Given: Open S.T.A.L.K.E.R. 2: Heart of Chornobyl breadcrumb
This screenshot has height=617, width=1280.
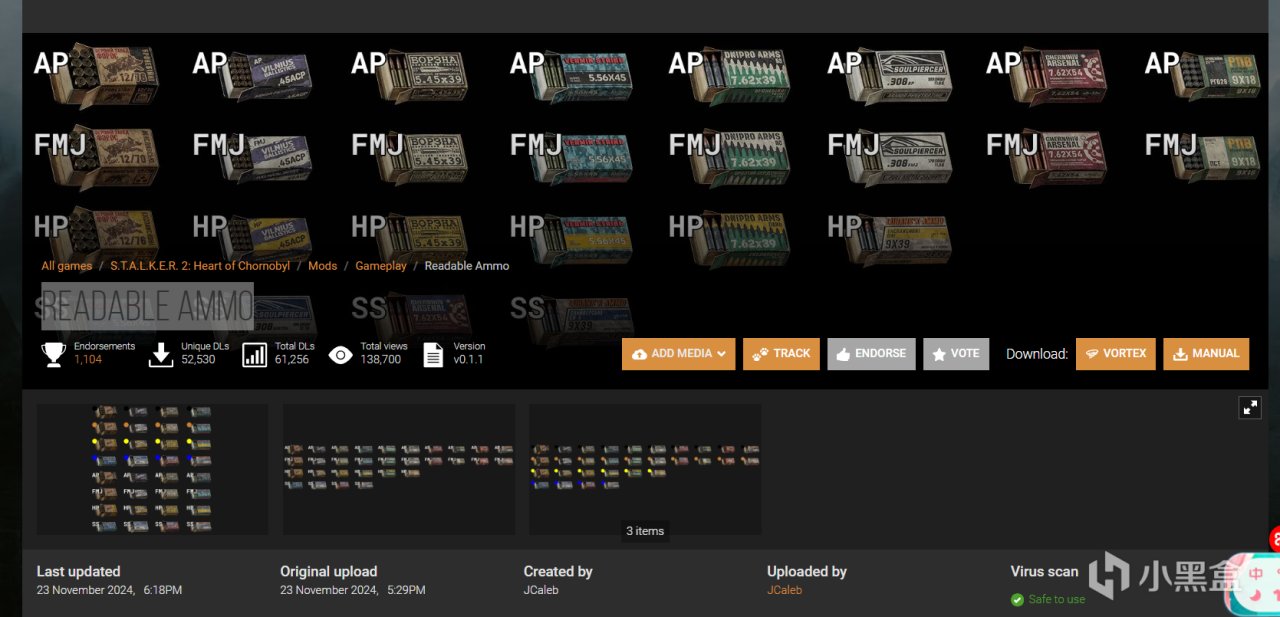Looking at the screenshot, I should pos(200,266).
